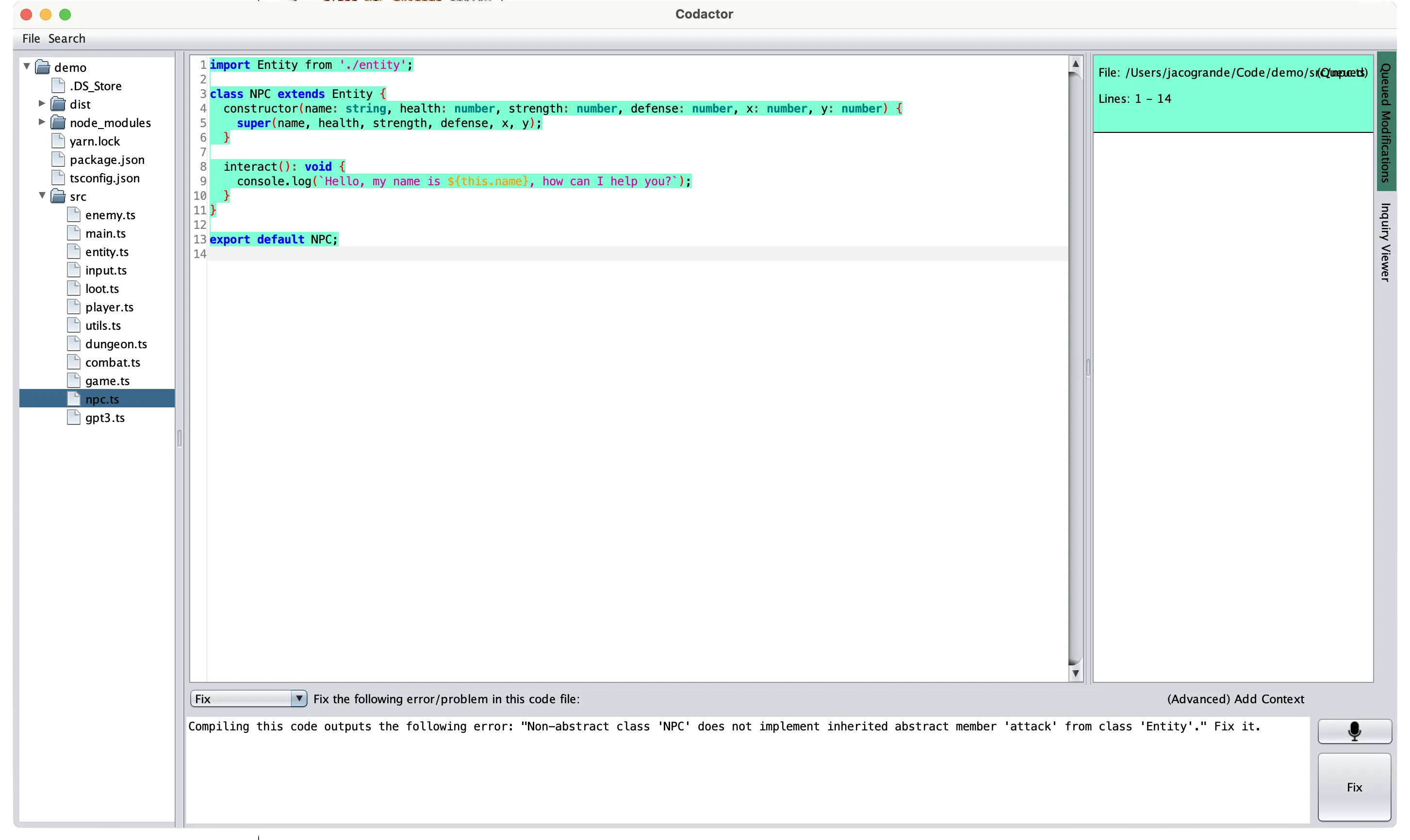Select the queued modification Lines 1 – 14
1410x840 pixels.
tap(1232, 94)
